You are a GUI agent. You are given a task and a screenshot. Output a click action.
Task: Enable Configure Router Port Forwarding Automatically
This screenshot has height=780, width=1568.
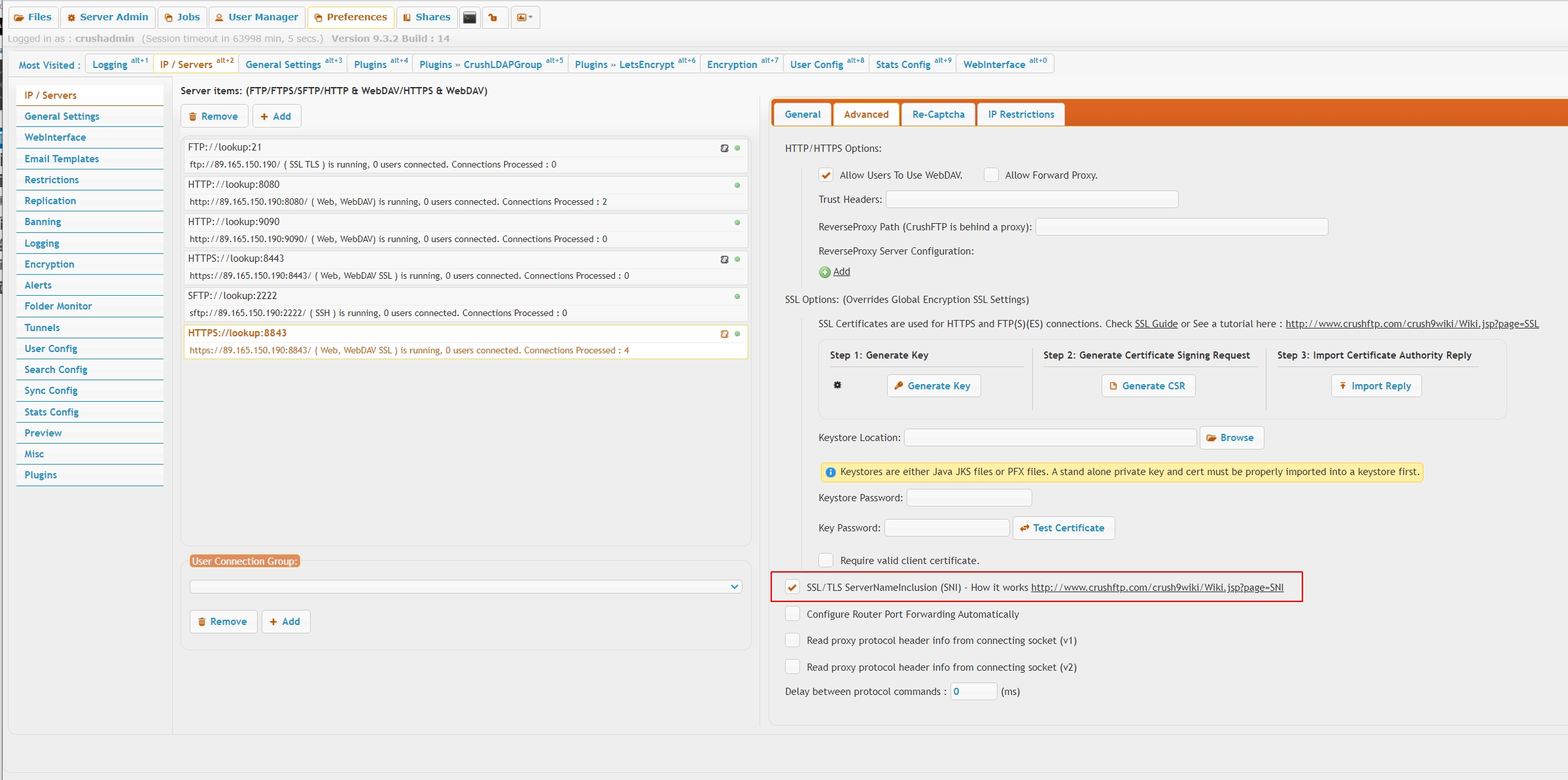(x=792, y=614)
